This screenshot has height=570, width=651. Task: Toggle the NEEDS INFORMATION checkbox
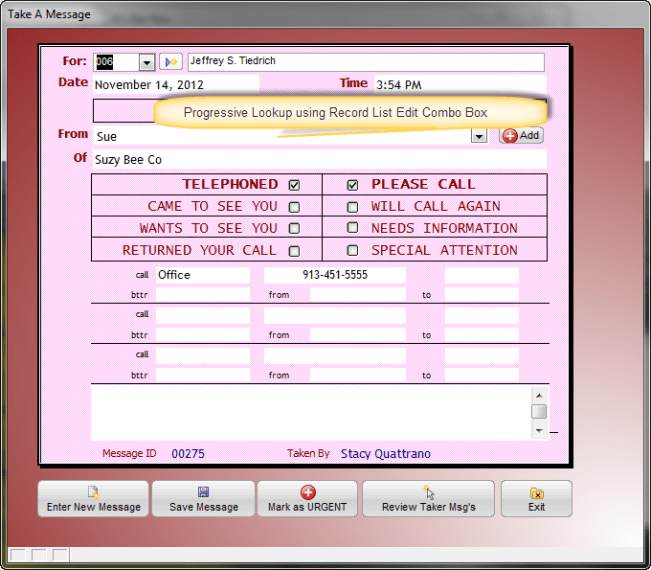point(352,229)
